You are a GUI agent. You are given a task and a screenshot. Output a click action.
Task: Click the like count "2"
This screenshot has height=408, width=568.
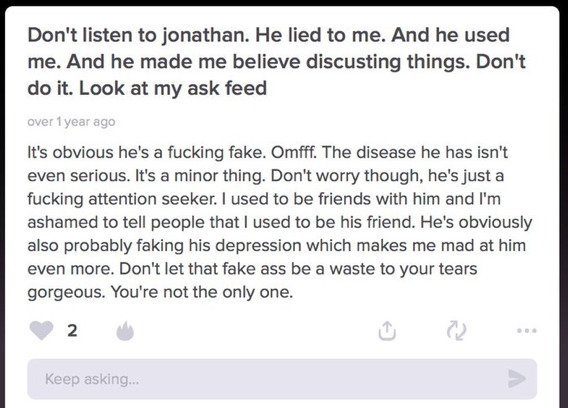[x=72, y=331]
